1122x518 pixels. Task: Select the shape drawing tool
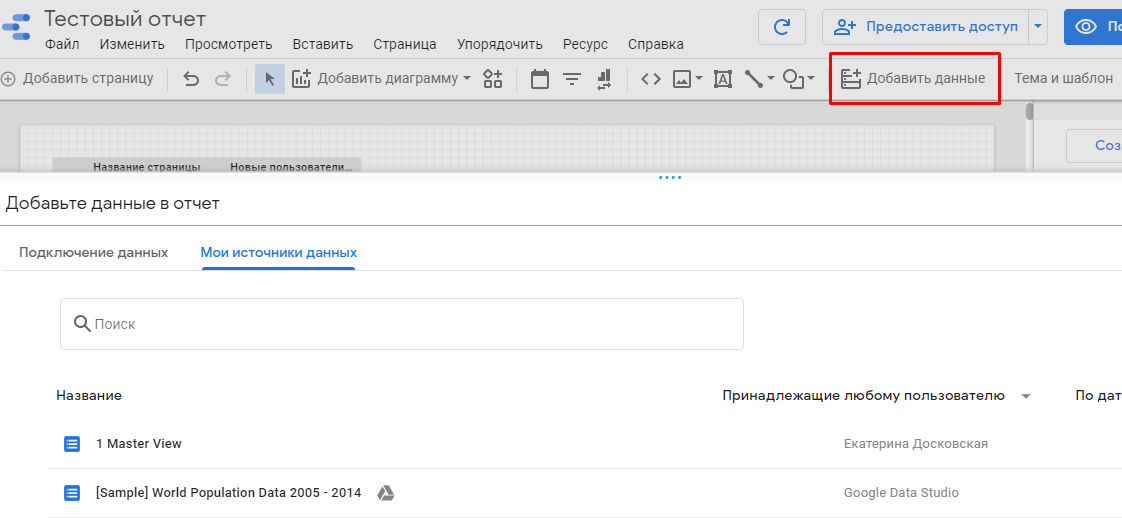[794, 79]
